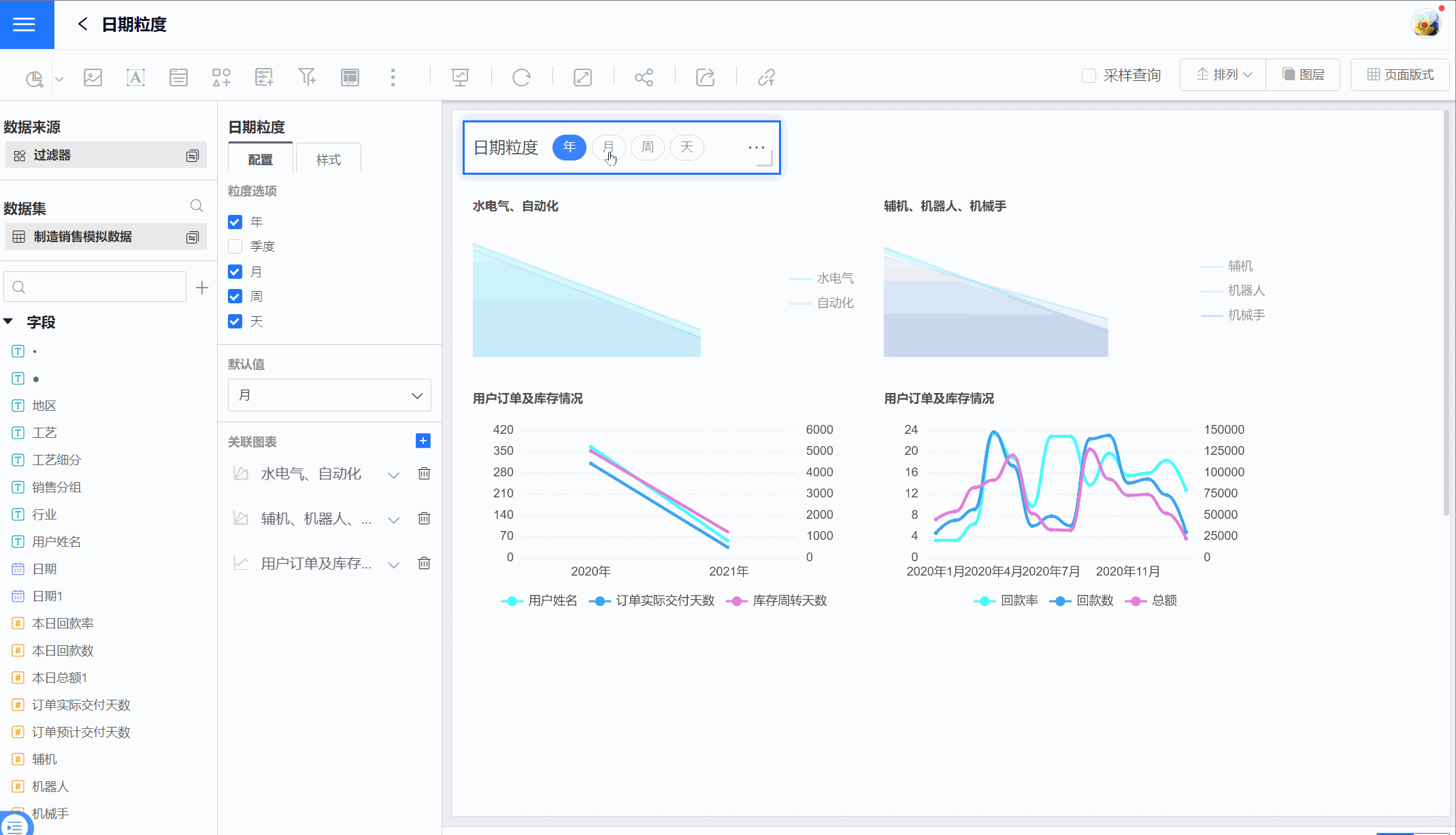The height and width of the screenshot is (835, 1456).
Task: Open the 默认值 dropdown
Action: 329,395
